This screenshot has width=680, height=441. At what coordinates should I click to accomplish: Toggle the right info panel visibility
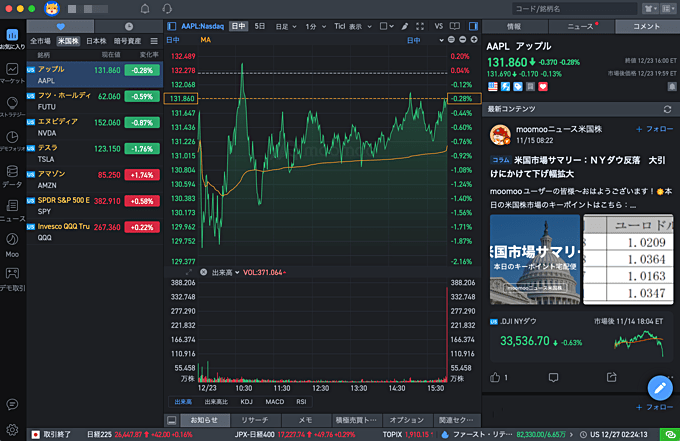473,26
